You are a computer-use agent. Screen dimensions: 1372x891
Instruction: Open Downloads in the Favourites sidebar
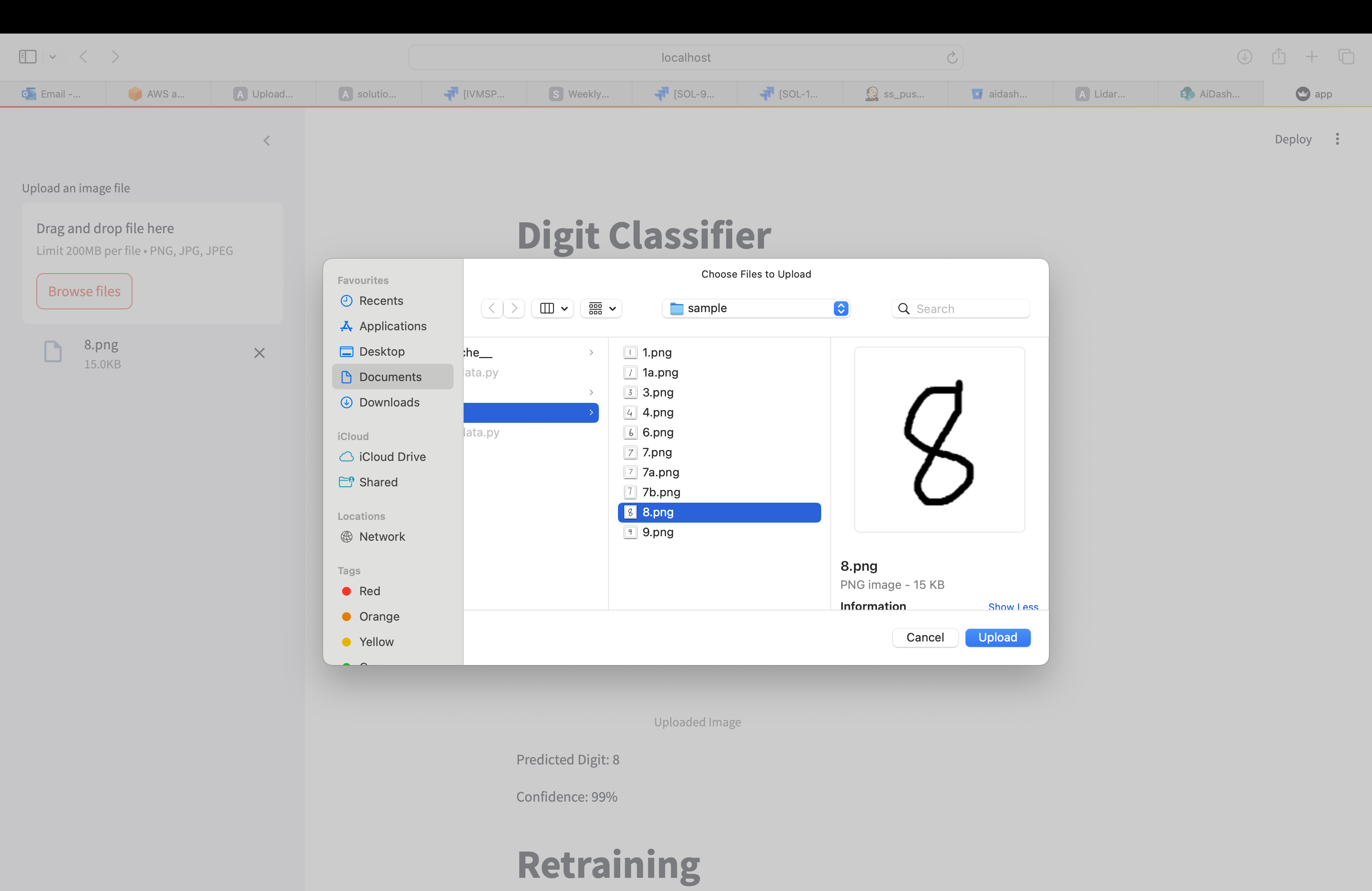pos(388,402)
